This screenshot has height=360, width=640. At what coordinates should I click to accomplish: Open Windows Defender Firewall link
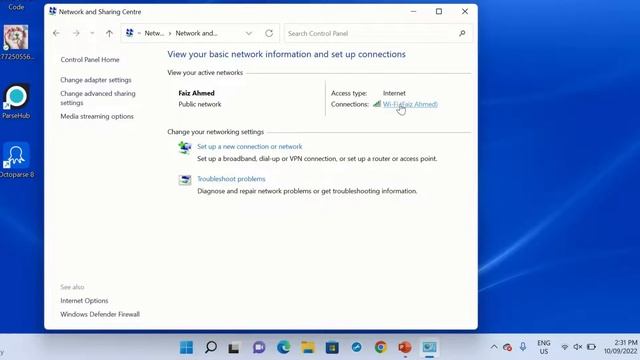pos(100,314)
